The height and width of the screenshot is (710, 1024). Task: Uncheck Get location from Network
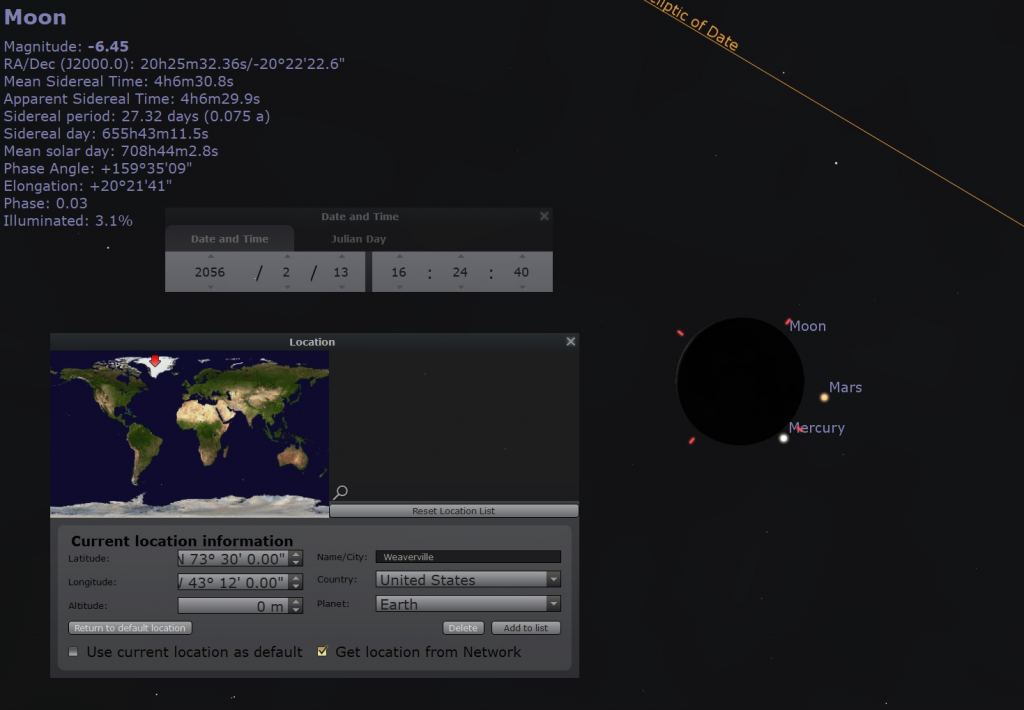[322, 652]
